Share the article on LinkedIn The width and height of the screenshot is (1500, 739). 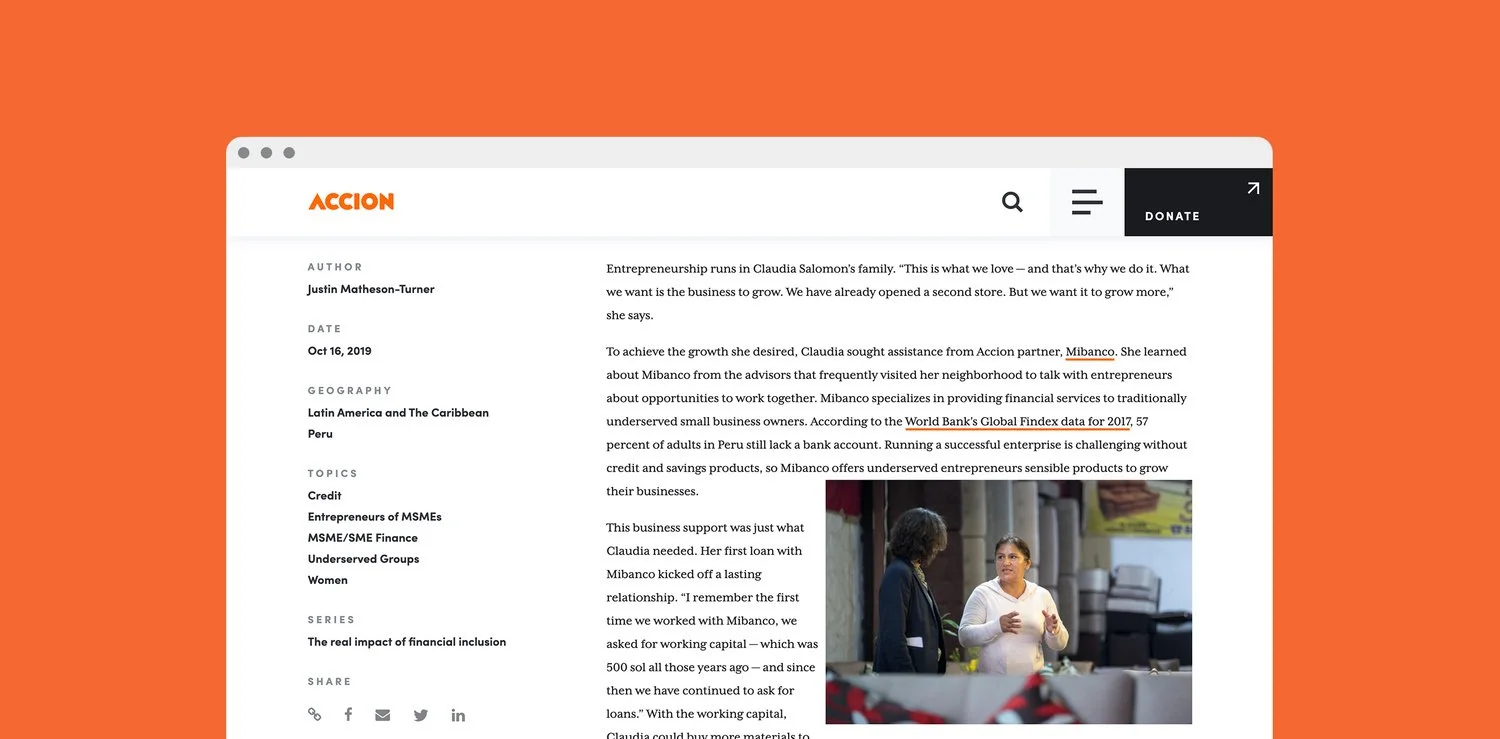pyautogui.click(x=458, y=715)
